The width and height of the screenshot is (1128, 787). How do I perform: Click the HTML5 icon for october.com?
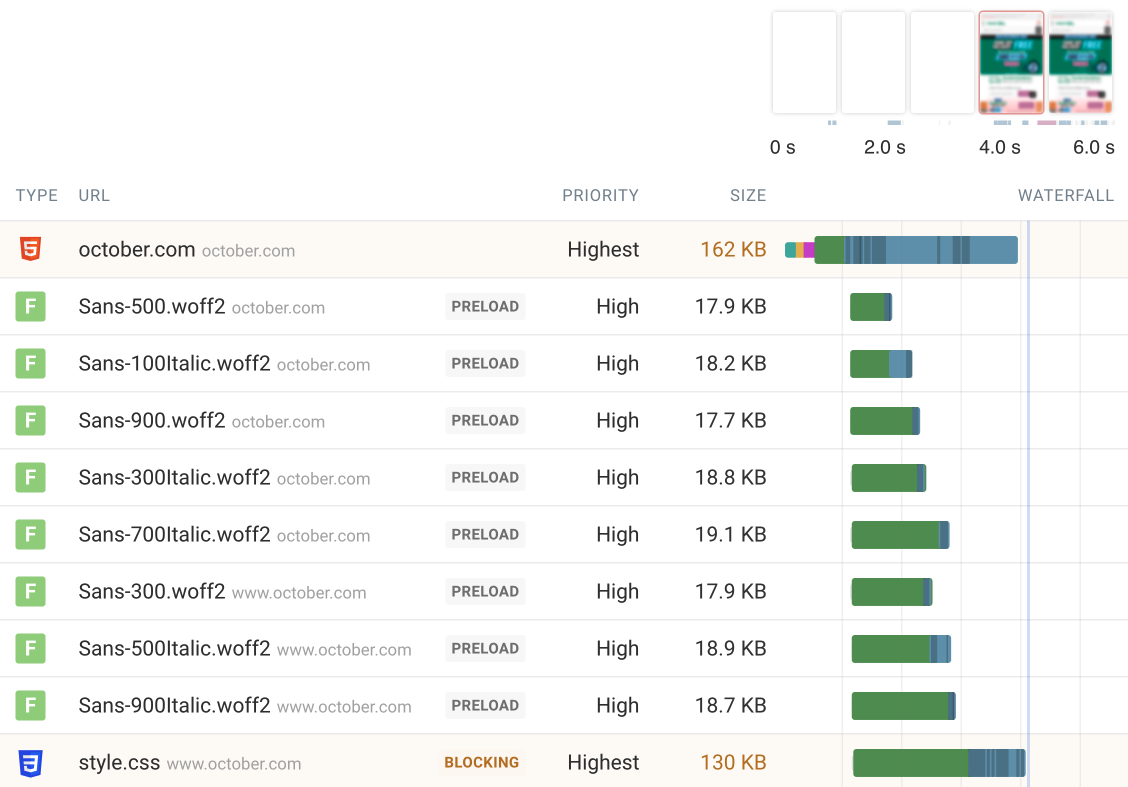coord(30,250)
